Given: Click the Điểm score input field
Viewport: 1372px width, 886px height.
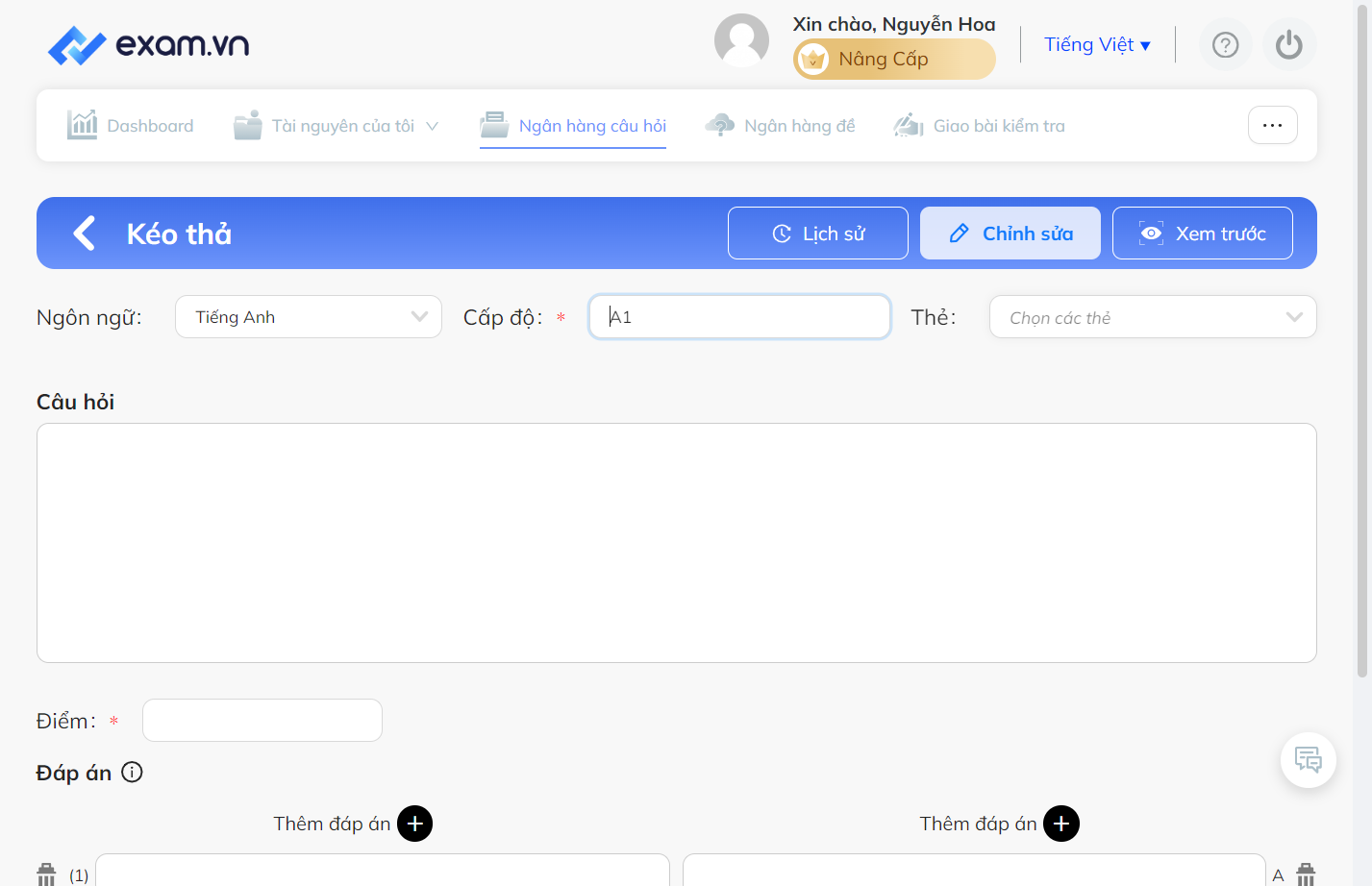Looking at the screenshot, I should [x=262, y=720].
